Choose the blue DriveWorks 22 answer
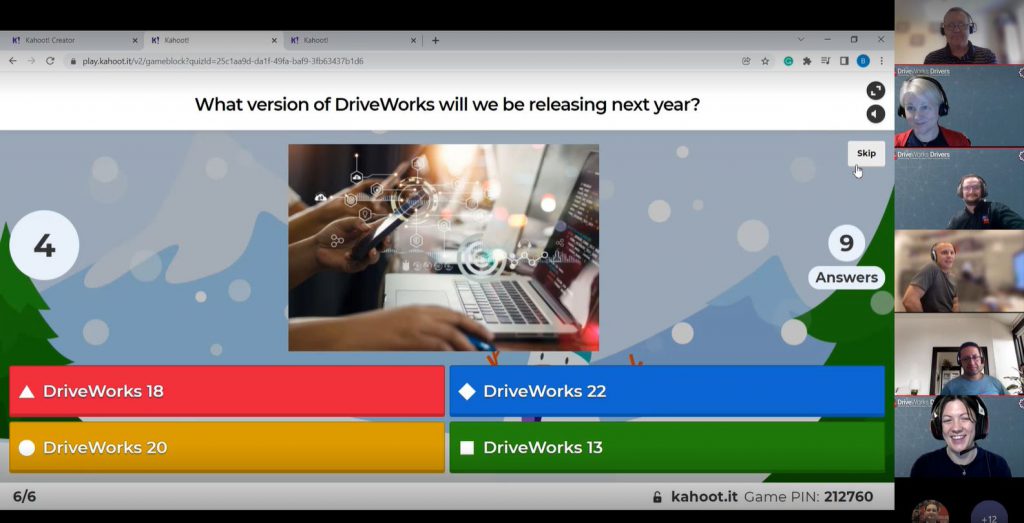This screenshot has height=523, width=1024. 667,391
